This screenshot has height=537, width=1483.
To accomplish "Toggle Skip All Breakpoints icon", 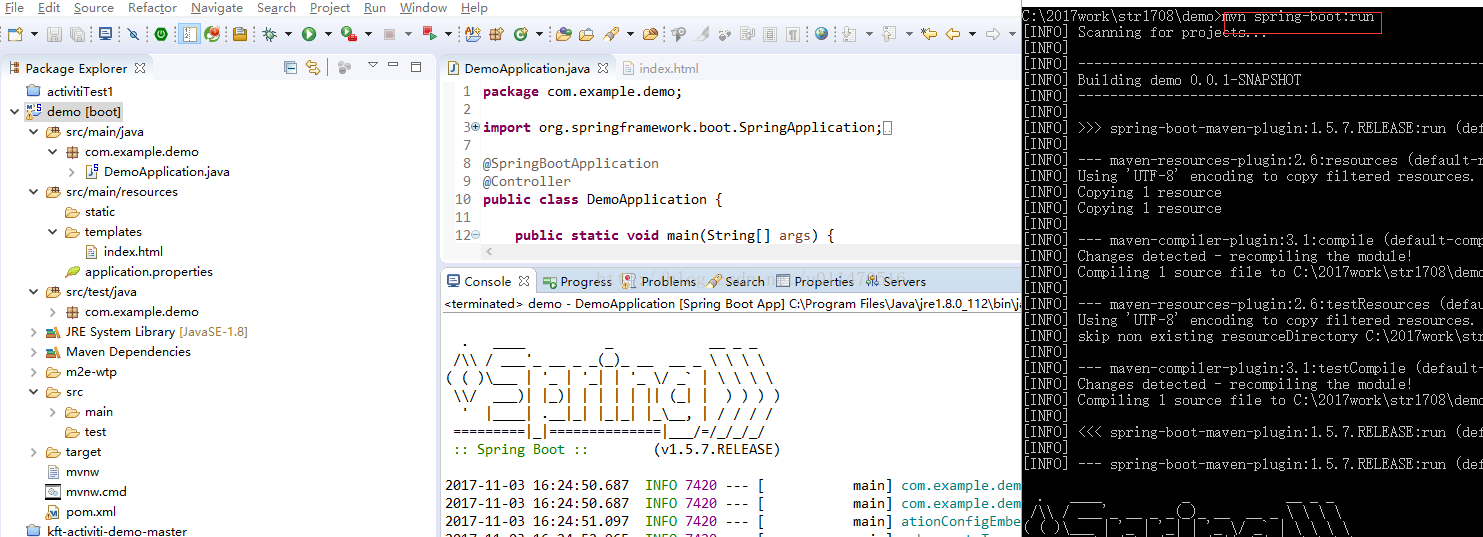I will pyautogui.click(x=133, y=34).
